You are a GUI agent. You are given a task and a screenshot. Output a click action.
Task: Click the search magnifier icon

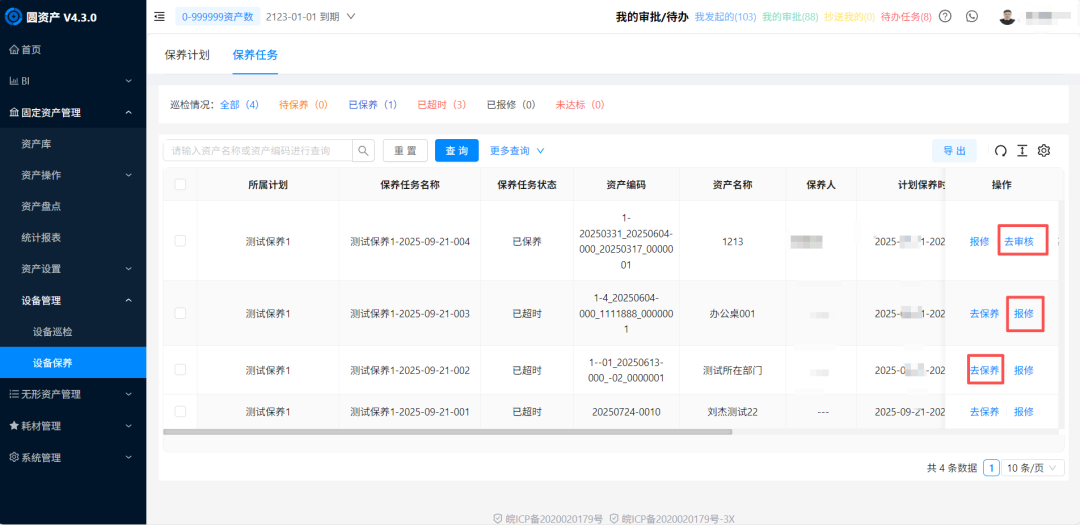coord(364,150)
